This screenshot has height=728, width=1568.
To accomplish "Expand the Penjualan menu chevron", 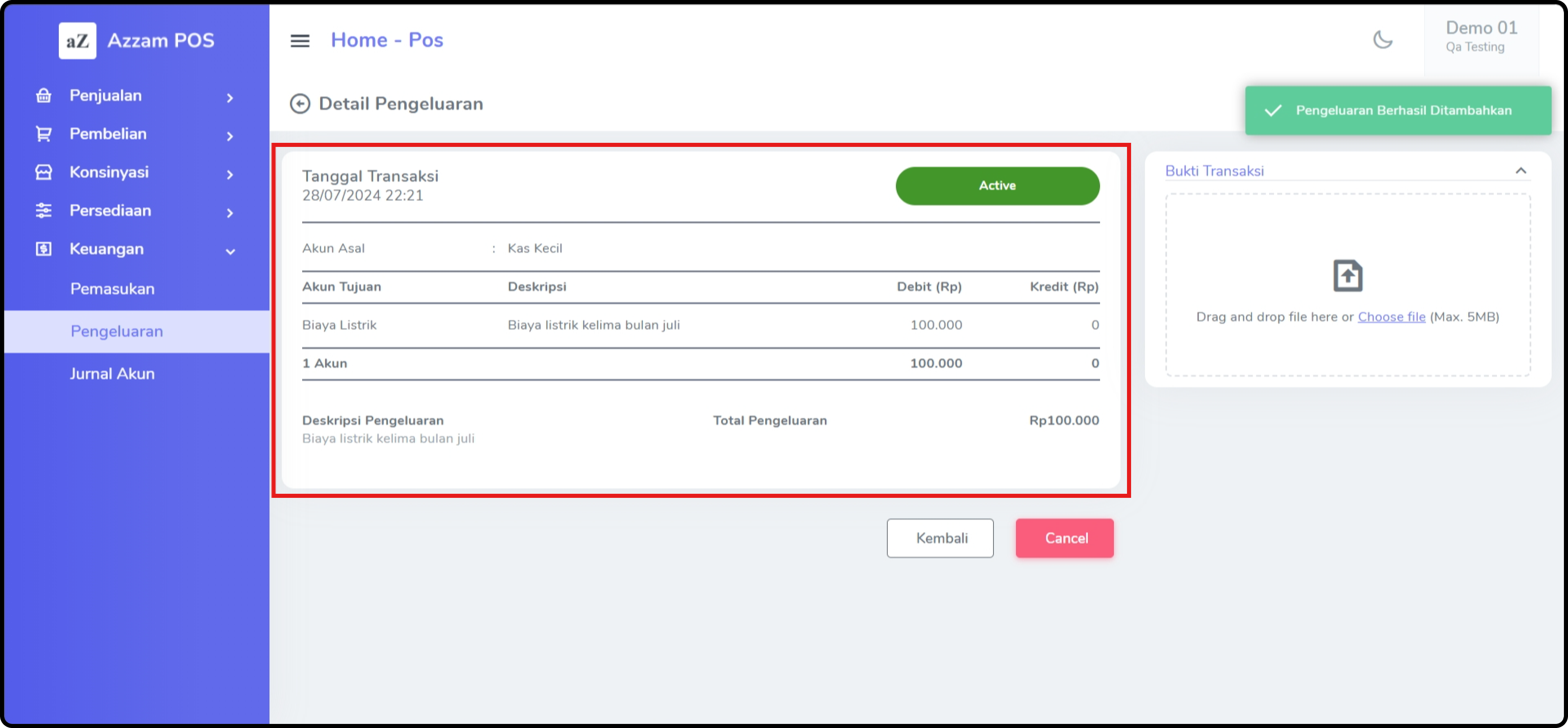I will [230, 97].
